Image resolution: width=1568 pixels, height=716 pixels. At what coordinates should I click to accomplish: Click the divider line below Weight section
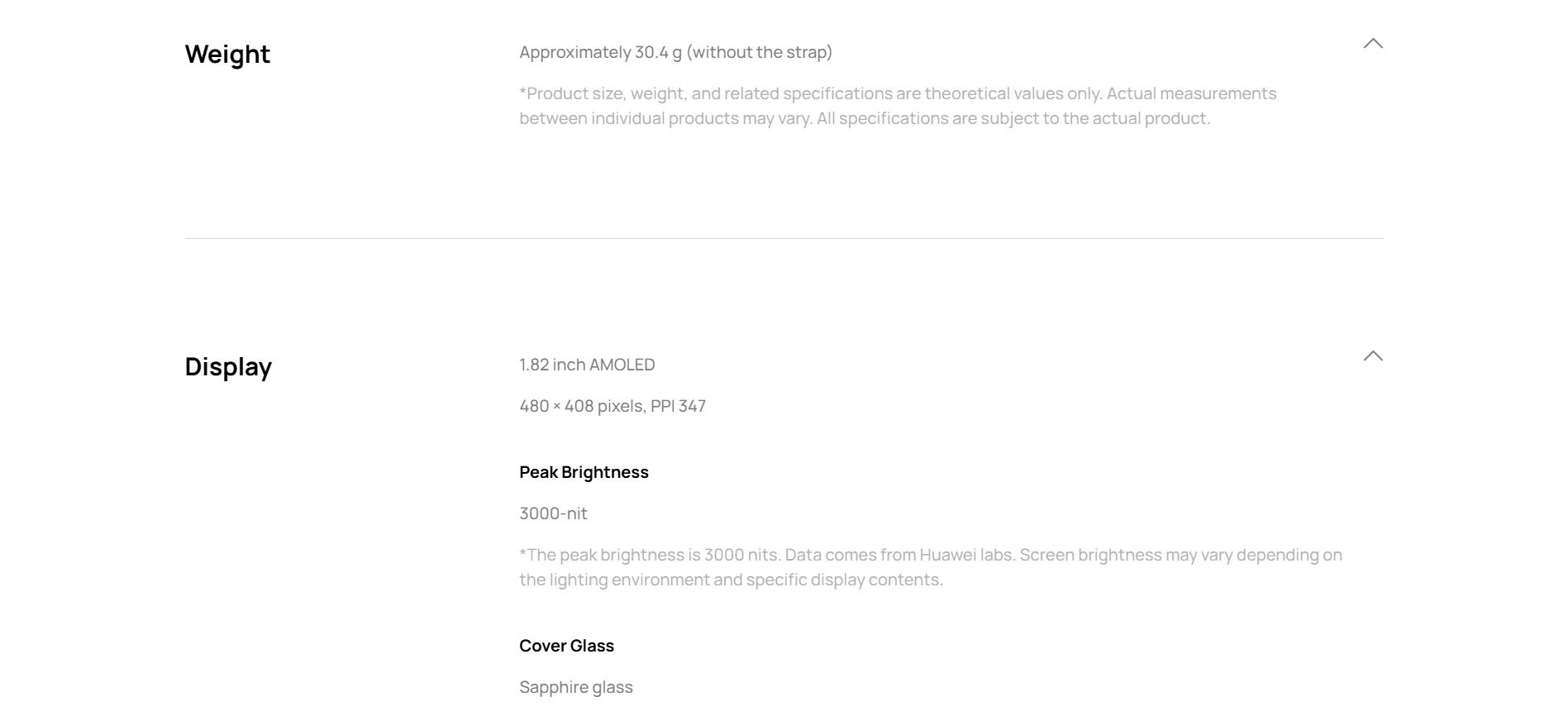coord(784,238)
